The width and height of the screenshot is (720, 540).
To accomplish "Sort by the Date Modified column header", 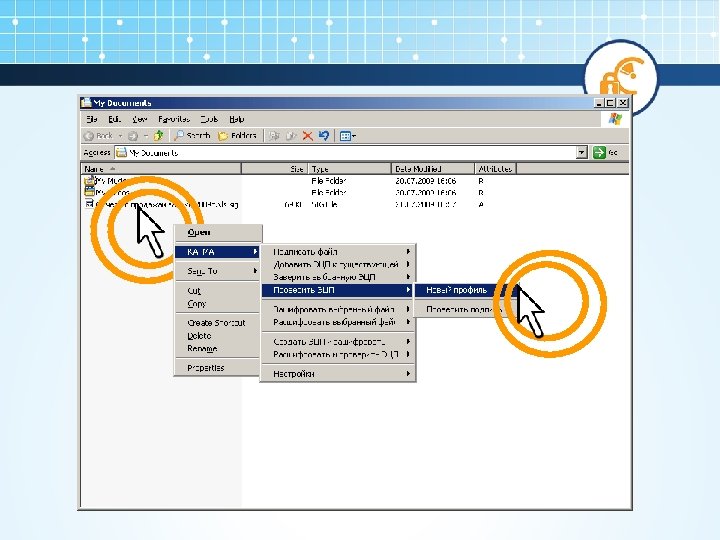I will pyautogui.click(x=433, y=169).
